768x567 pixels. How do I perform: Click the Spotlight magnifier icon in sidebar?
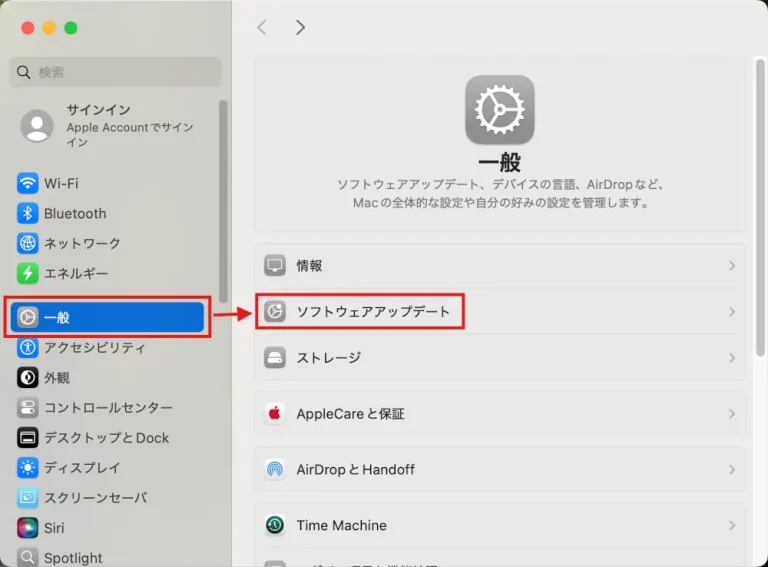coord(27,557)
